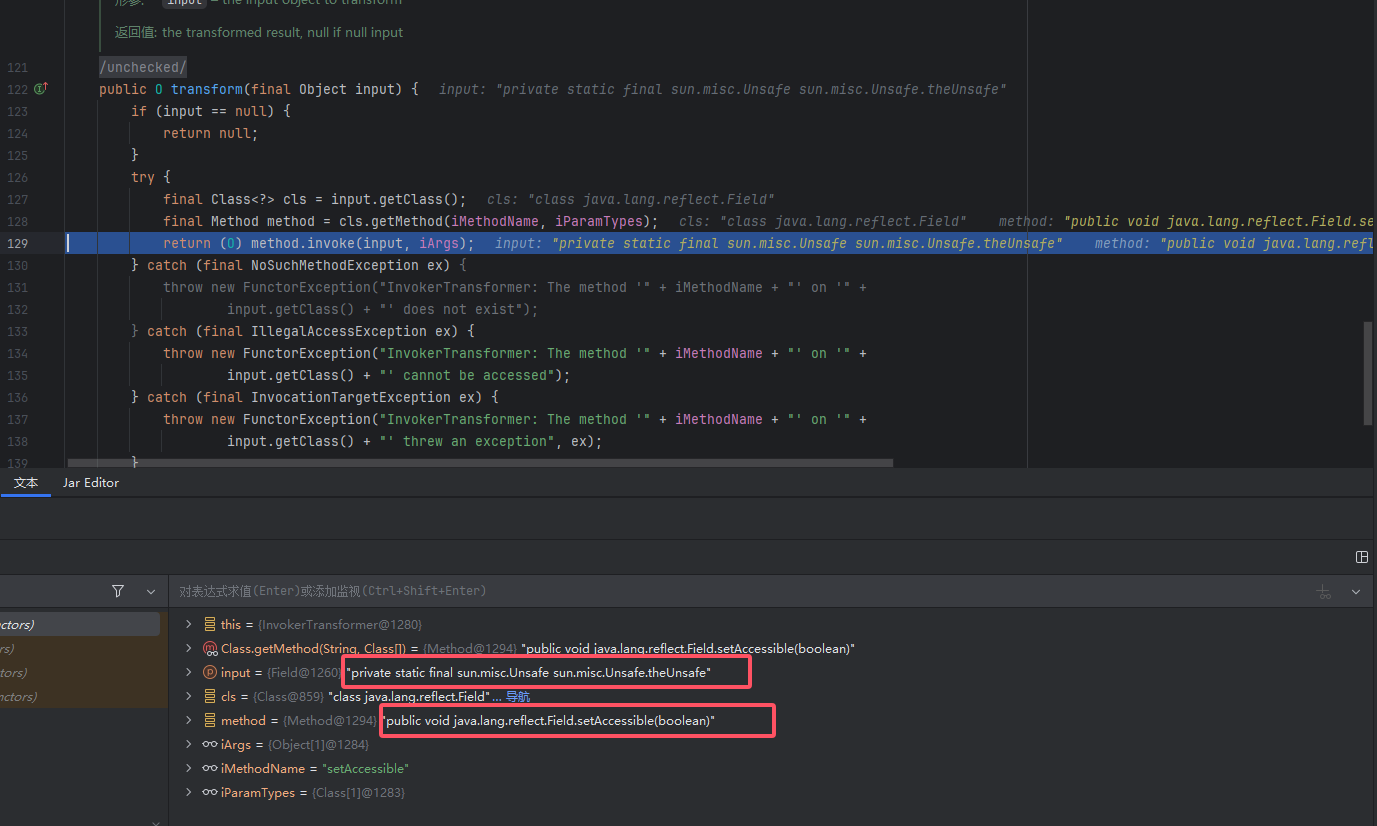Click the variable icon next to 'cls'

click(210, 696)
